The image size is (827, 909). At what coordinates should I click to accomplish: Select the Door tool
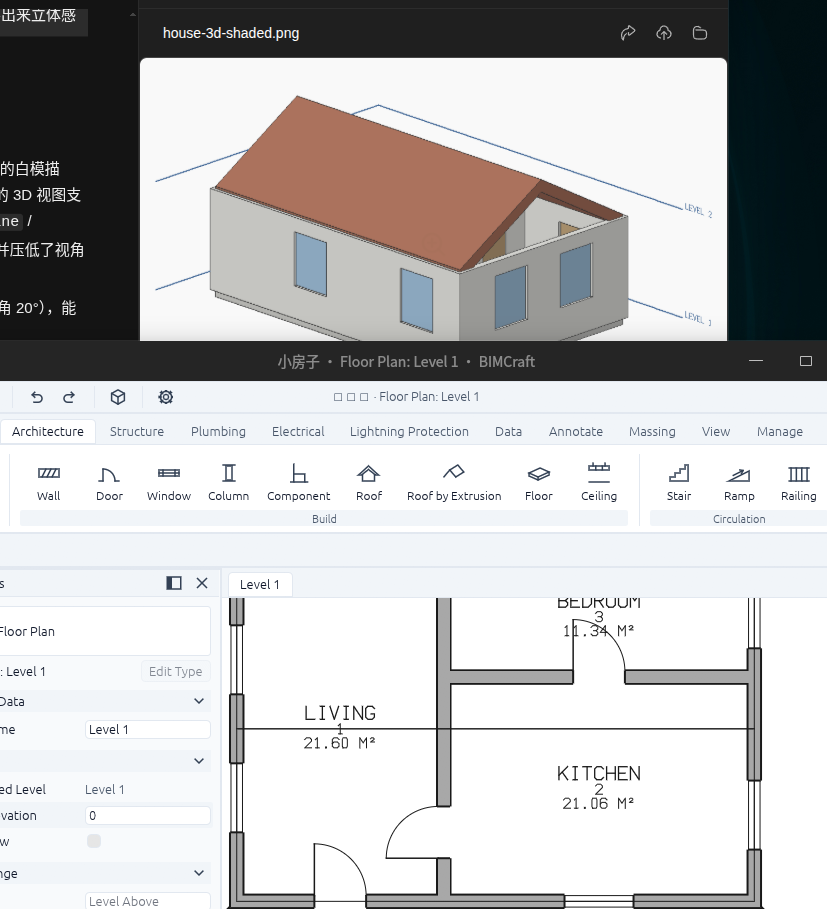click(109, 482)
